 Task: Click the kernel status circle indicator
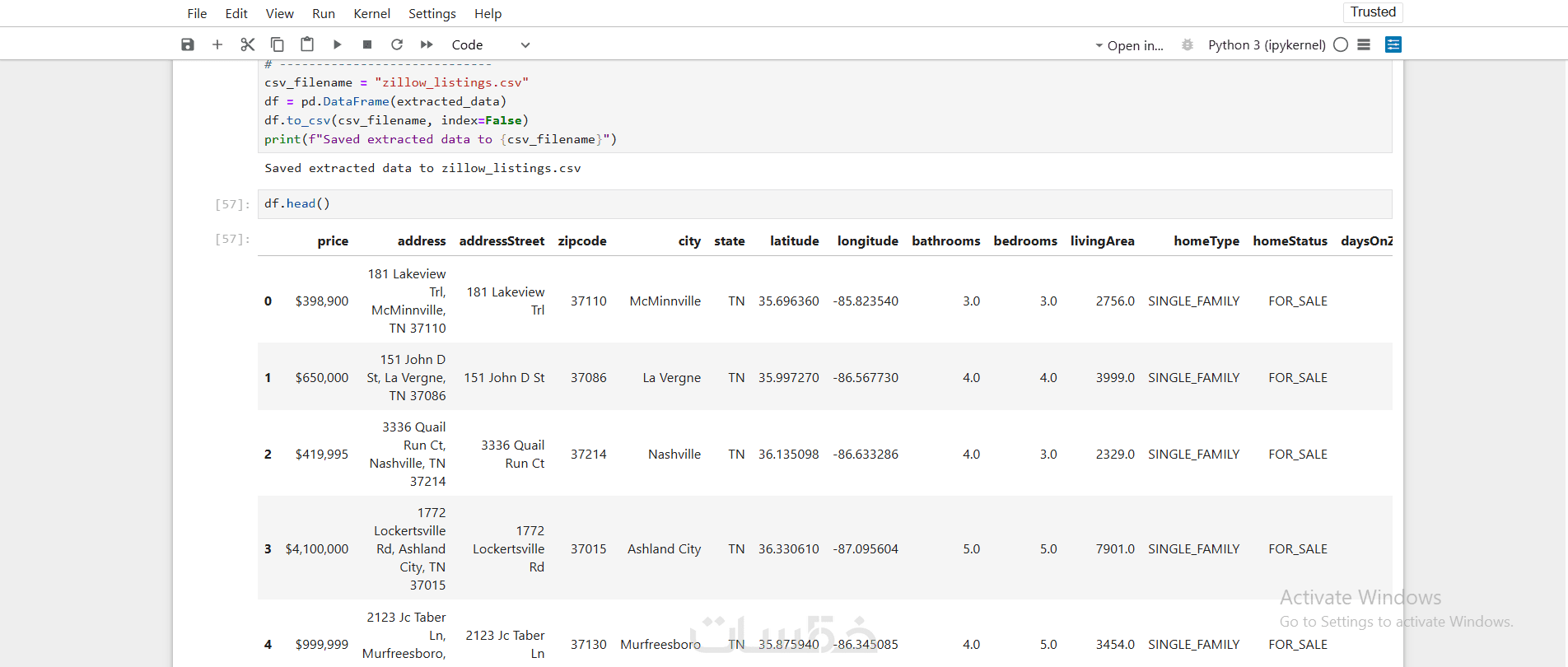(1341, 44)
